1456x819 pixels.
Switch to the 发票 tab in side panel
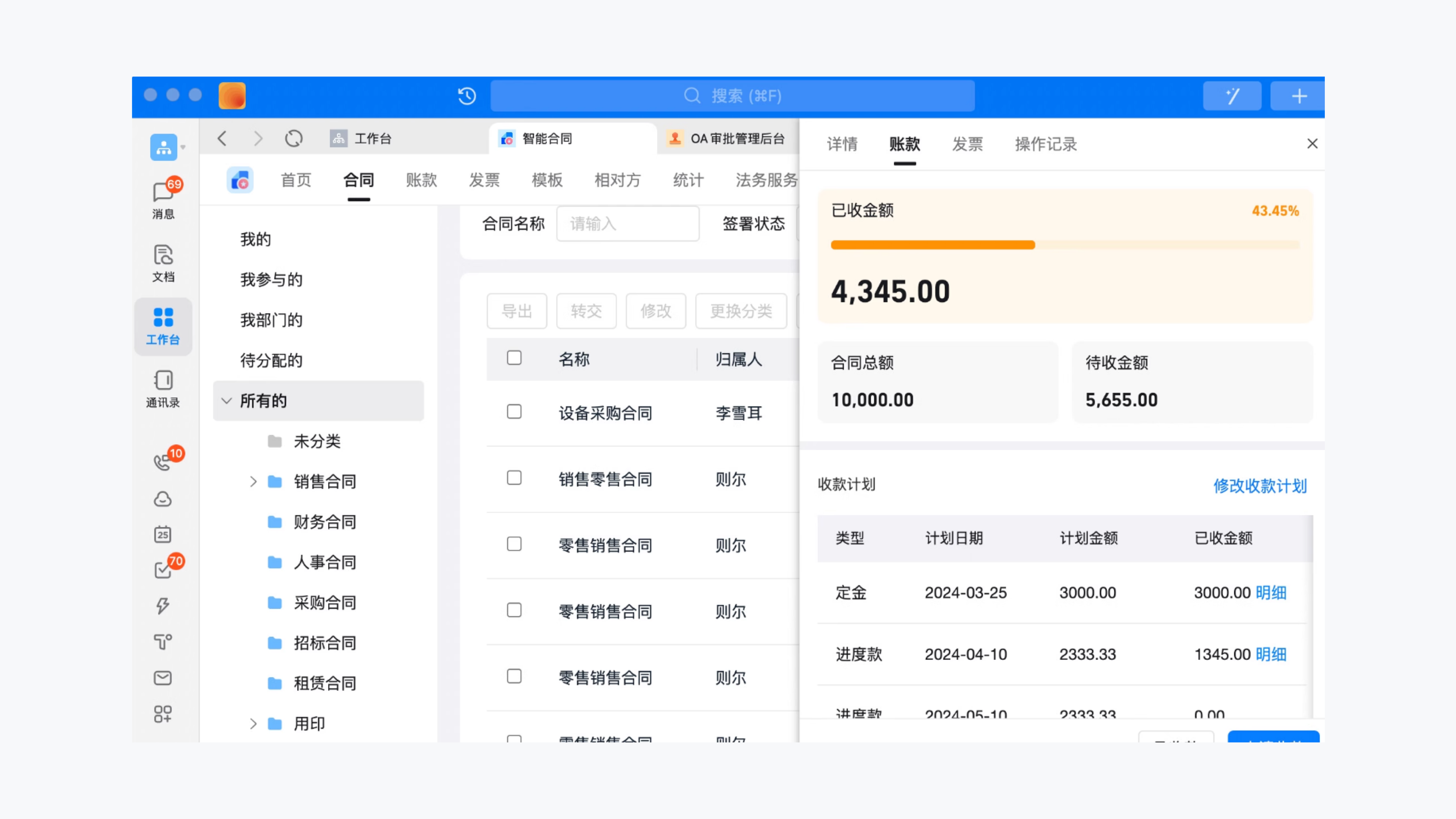(x=968, y=144)
